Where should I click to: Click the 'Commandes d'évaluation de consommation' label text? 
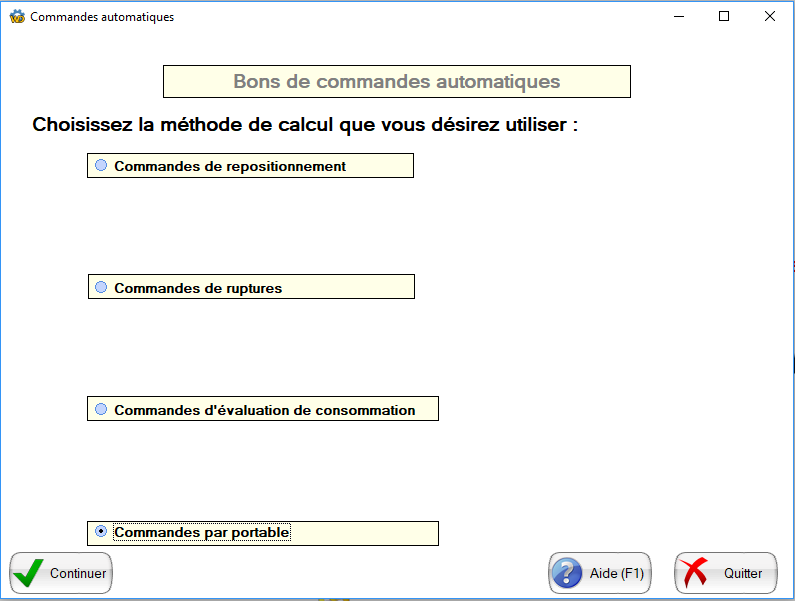pyautogui.click(x=265, y=411)
